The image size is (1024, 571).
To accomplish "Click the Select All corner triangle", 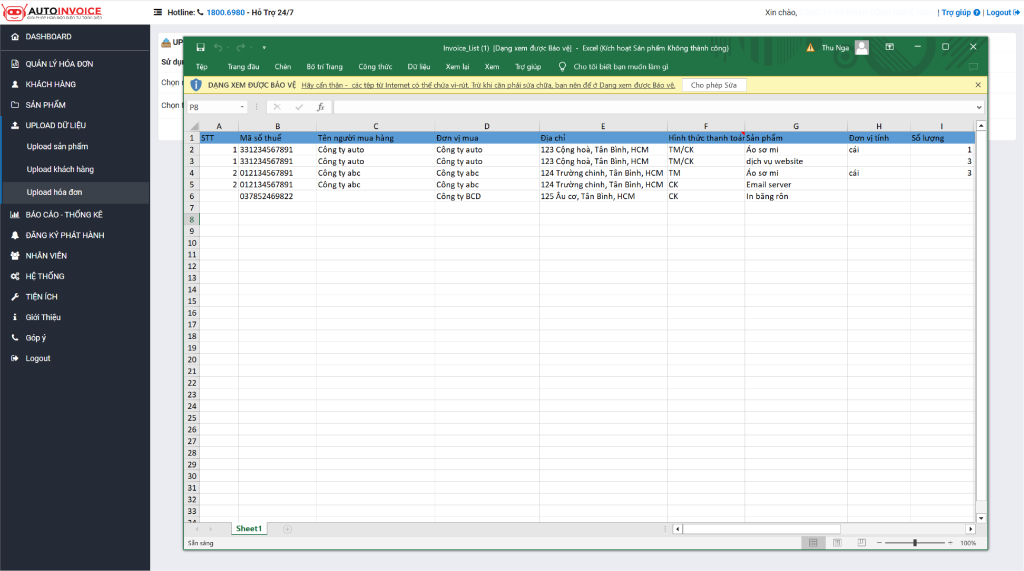I will pyautogui.click(x=194, y=126).
